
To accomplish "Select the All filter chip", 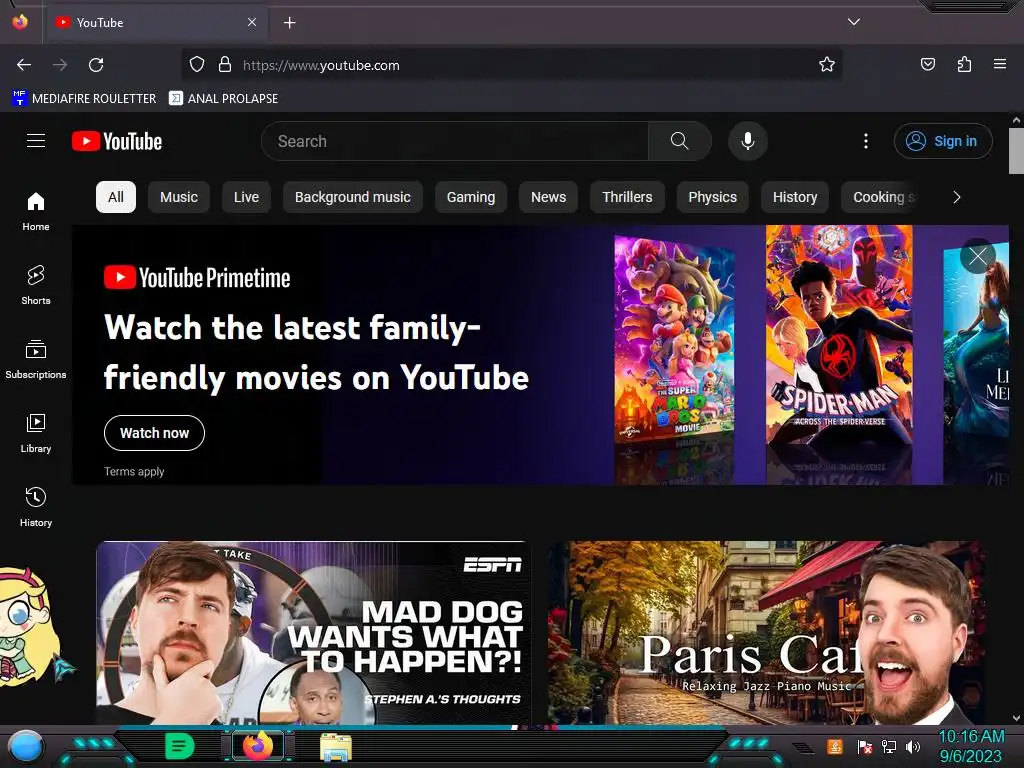I will (116, 197).
